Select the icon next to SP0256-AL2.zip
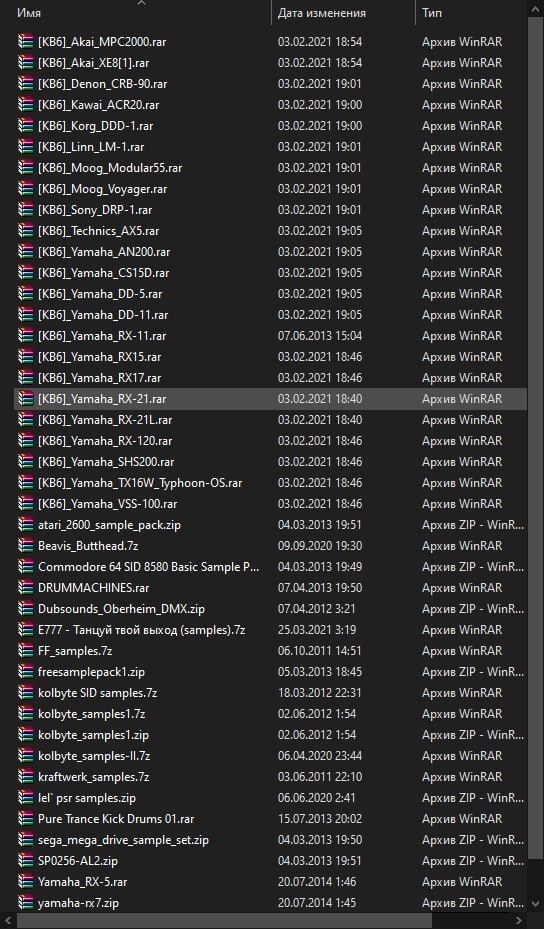 25,861
